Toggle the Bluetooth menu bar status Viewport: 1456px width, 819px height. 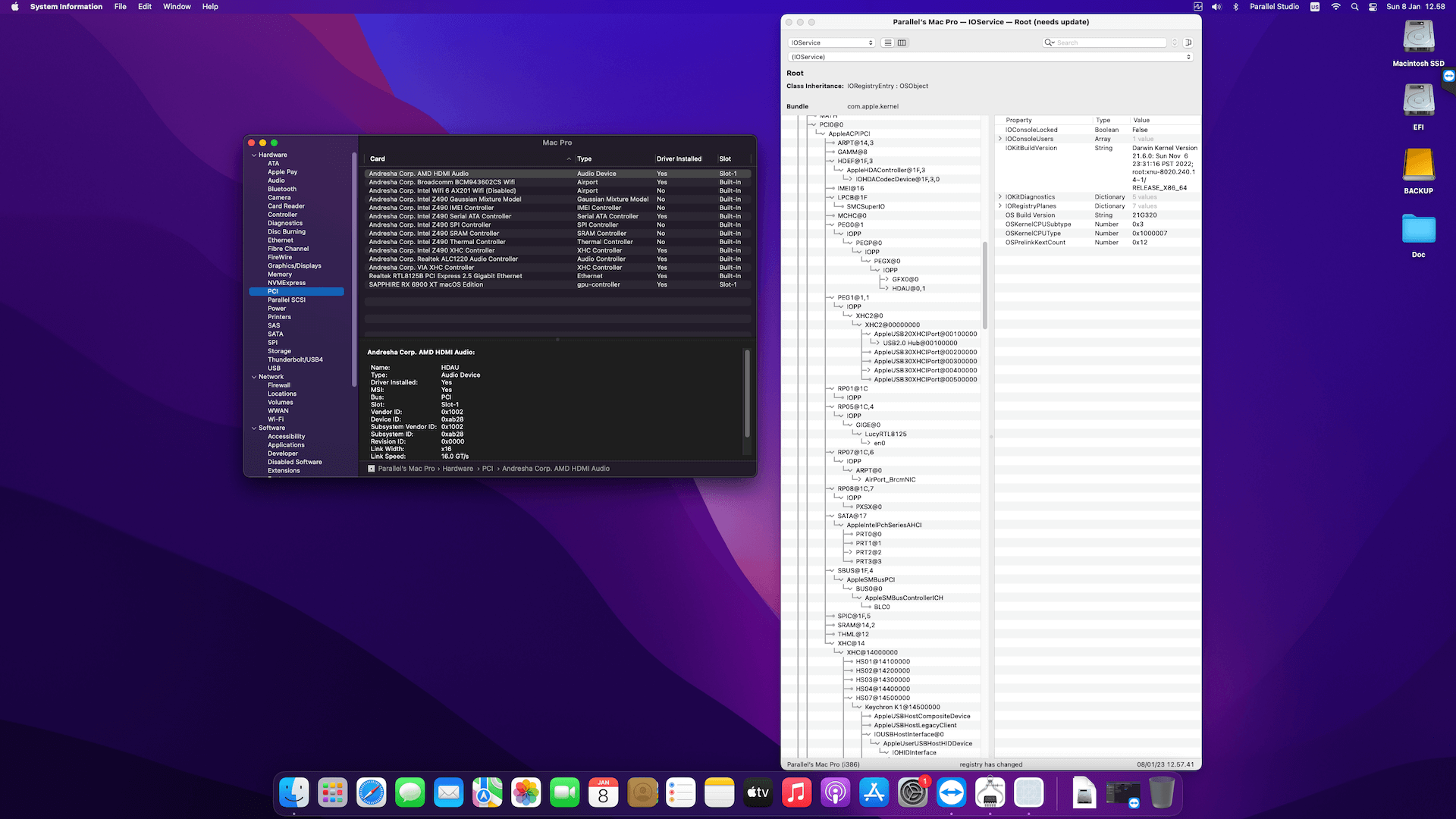[1235, 7]
